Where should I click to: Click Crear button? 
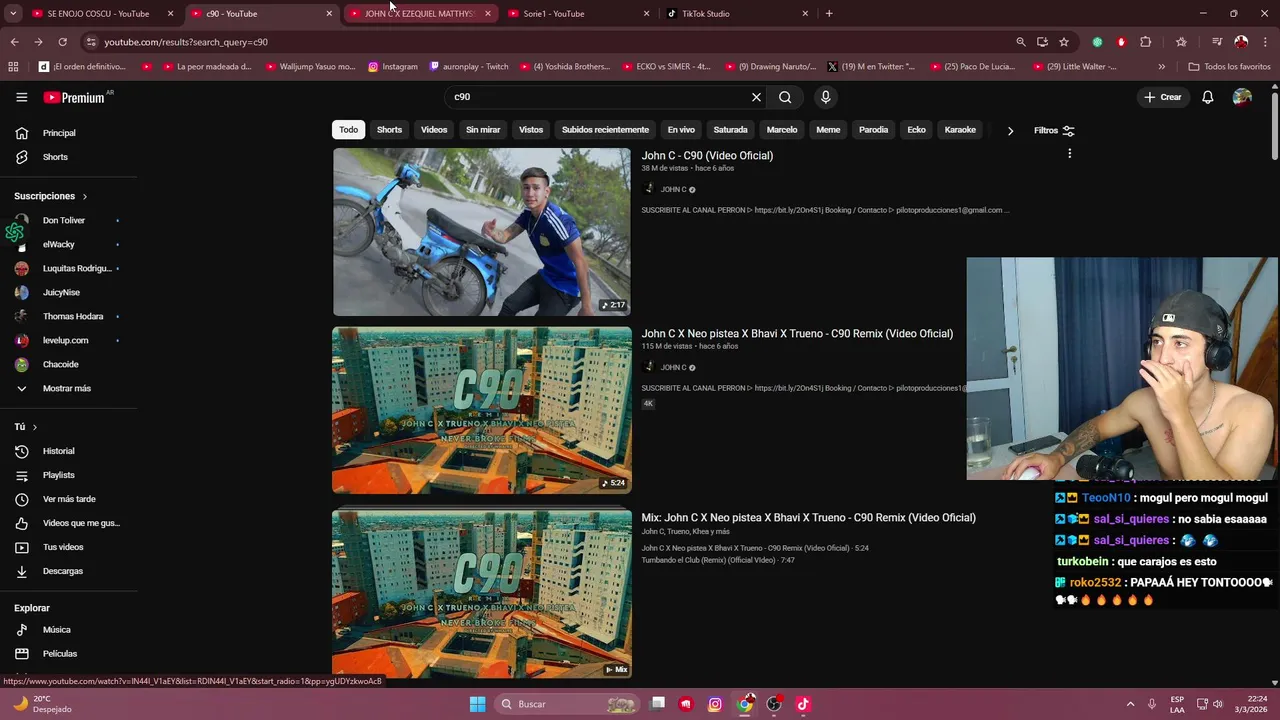coord(1163,97)
